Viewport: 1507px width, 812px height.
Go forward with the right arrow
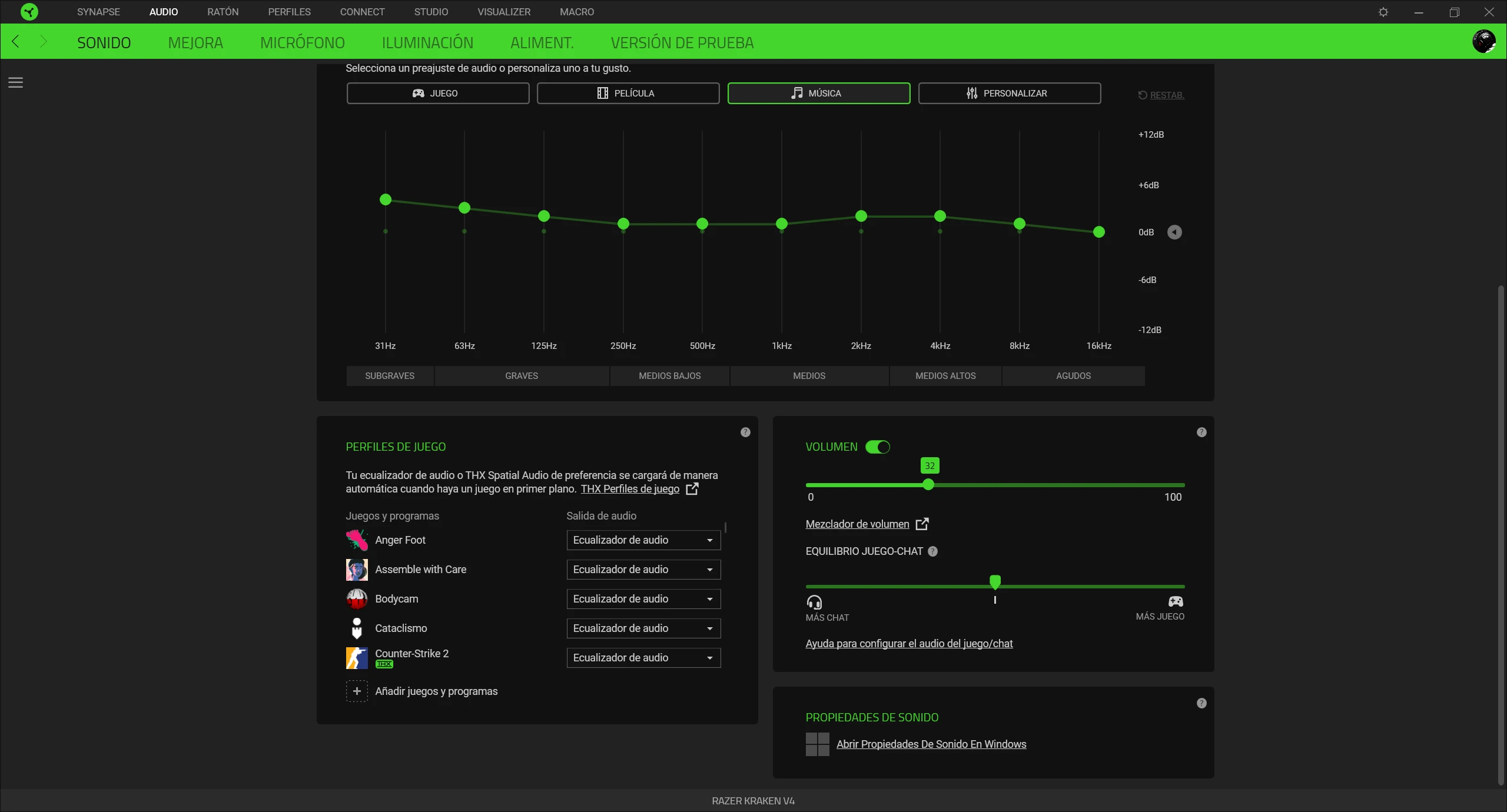(x=43, y=41)
